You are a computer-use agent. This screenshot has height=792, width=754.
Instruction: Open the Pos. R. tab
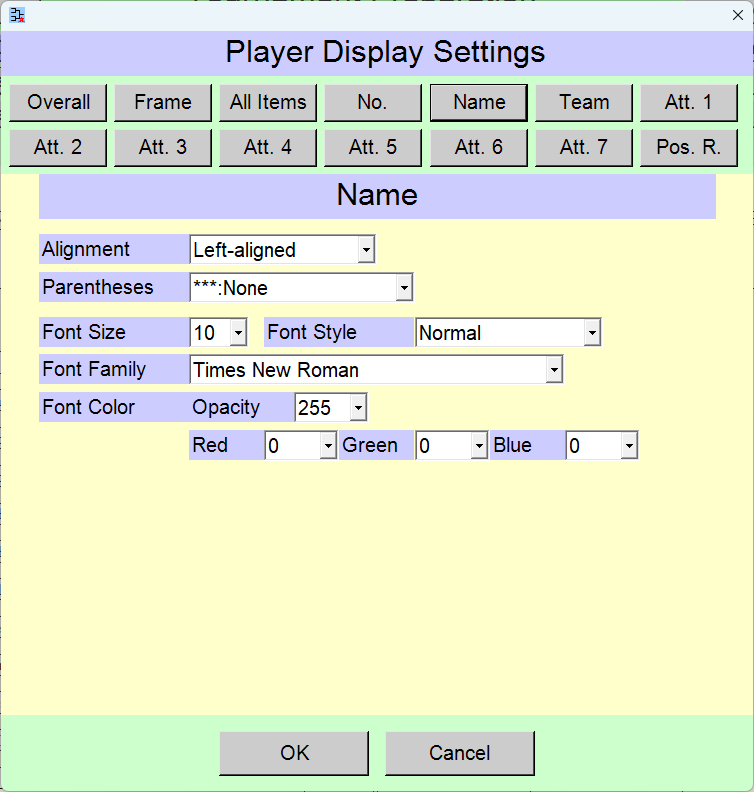coord(689,147)
